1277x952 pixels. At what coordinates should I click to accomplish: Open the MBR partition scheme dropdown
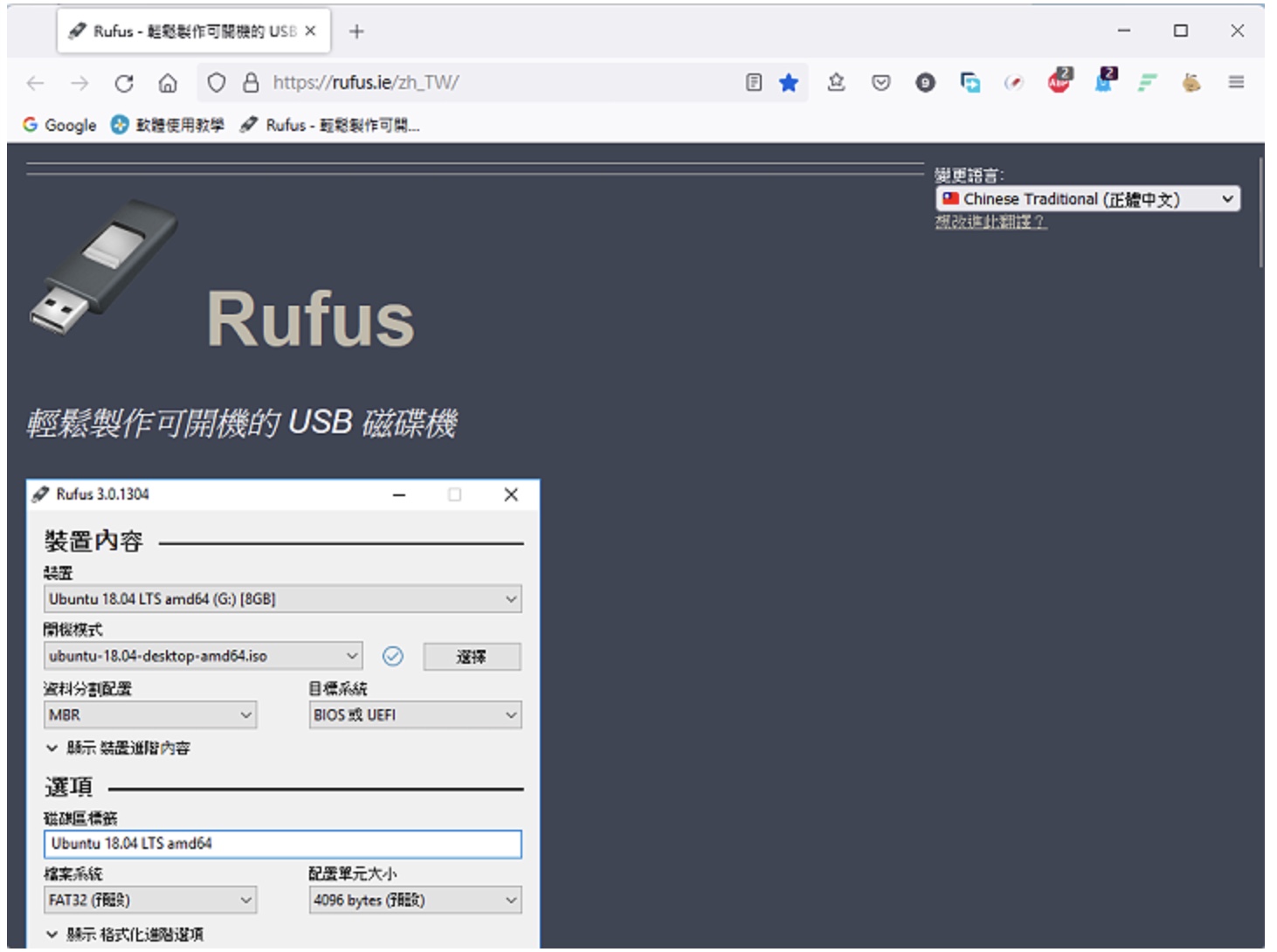pyautogui.click(x=150, y=714)
